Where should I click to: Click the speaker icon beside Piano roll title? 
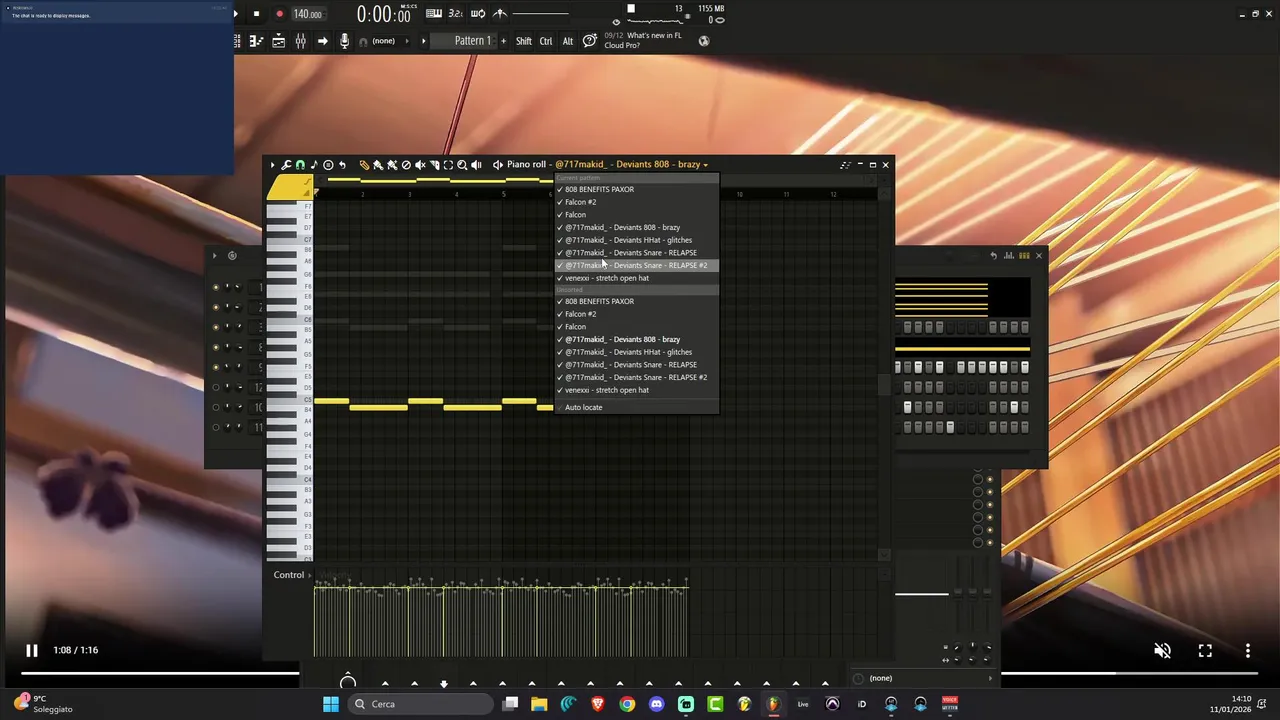[x=497, y=165]
